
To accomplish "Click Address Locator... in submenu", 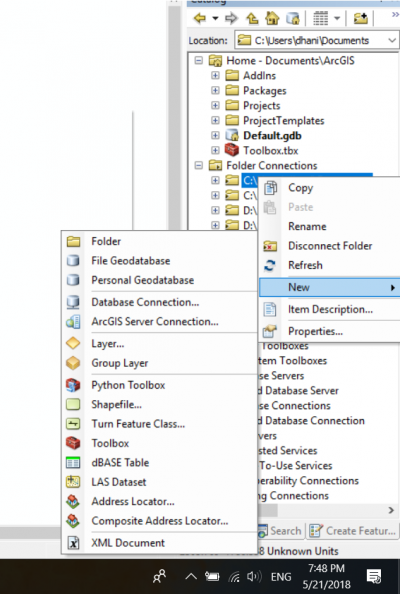I will pyautogui.click(x=159, y=501).
